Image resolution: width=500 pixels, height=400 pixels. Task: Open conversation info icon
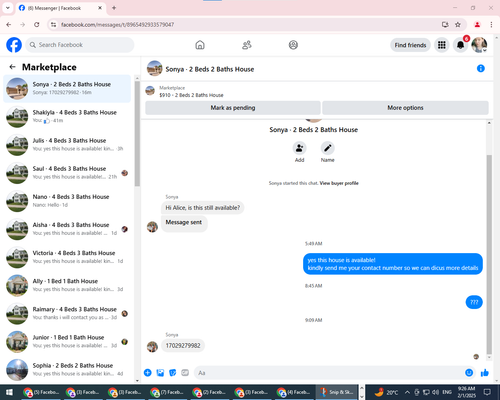point(481,68)
